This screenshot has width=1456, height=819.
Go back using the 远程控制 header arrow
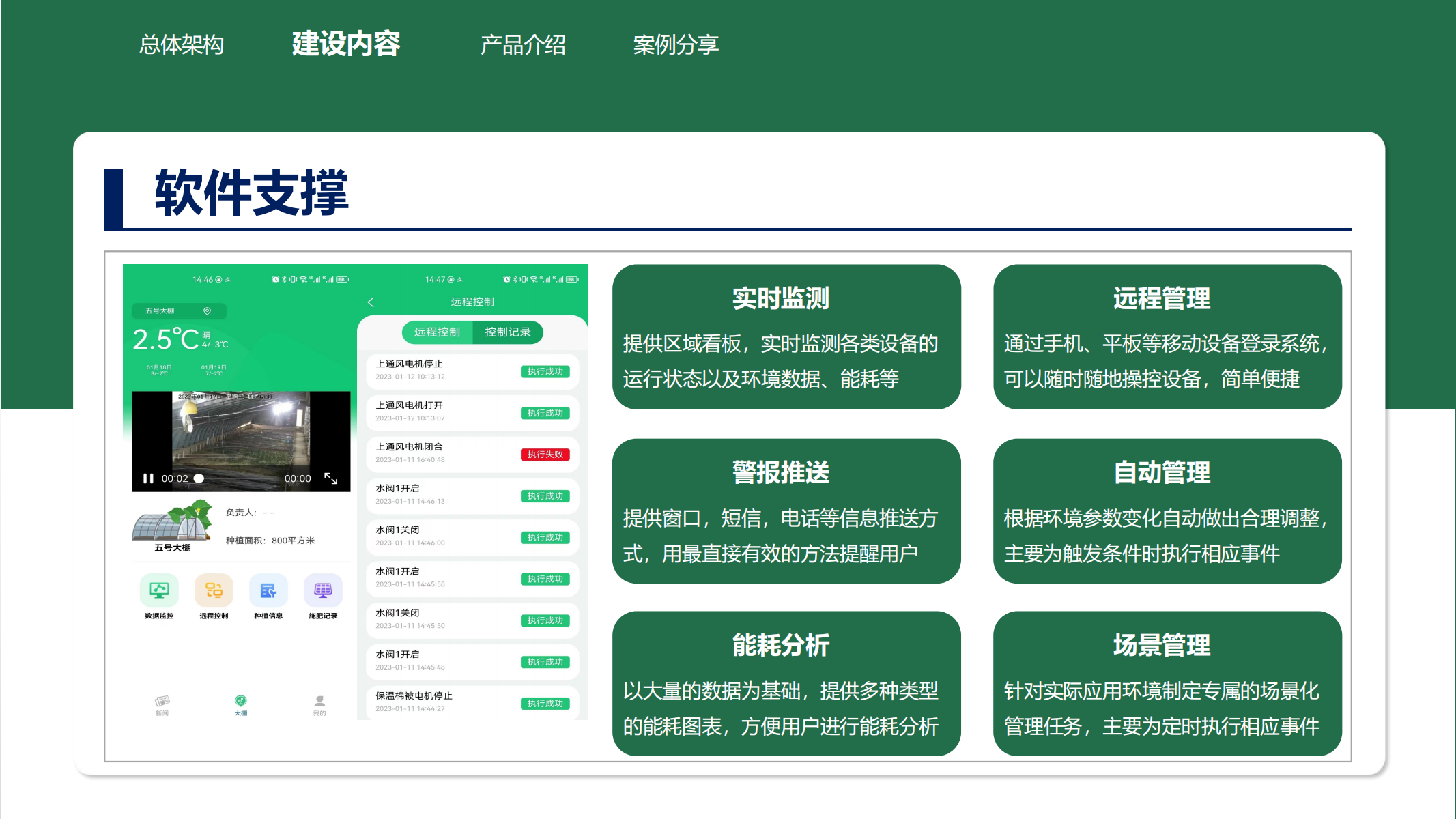click(371, 302)
